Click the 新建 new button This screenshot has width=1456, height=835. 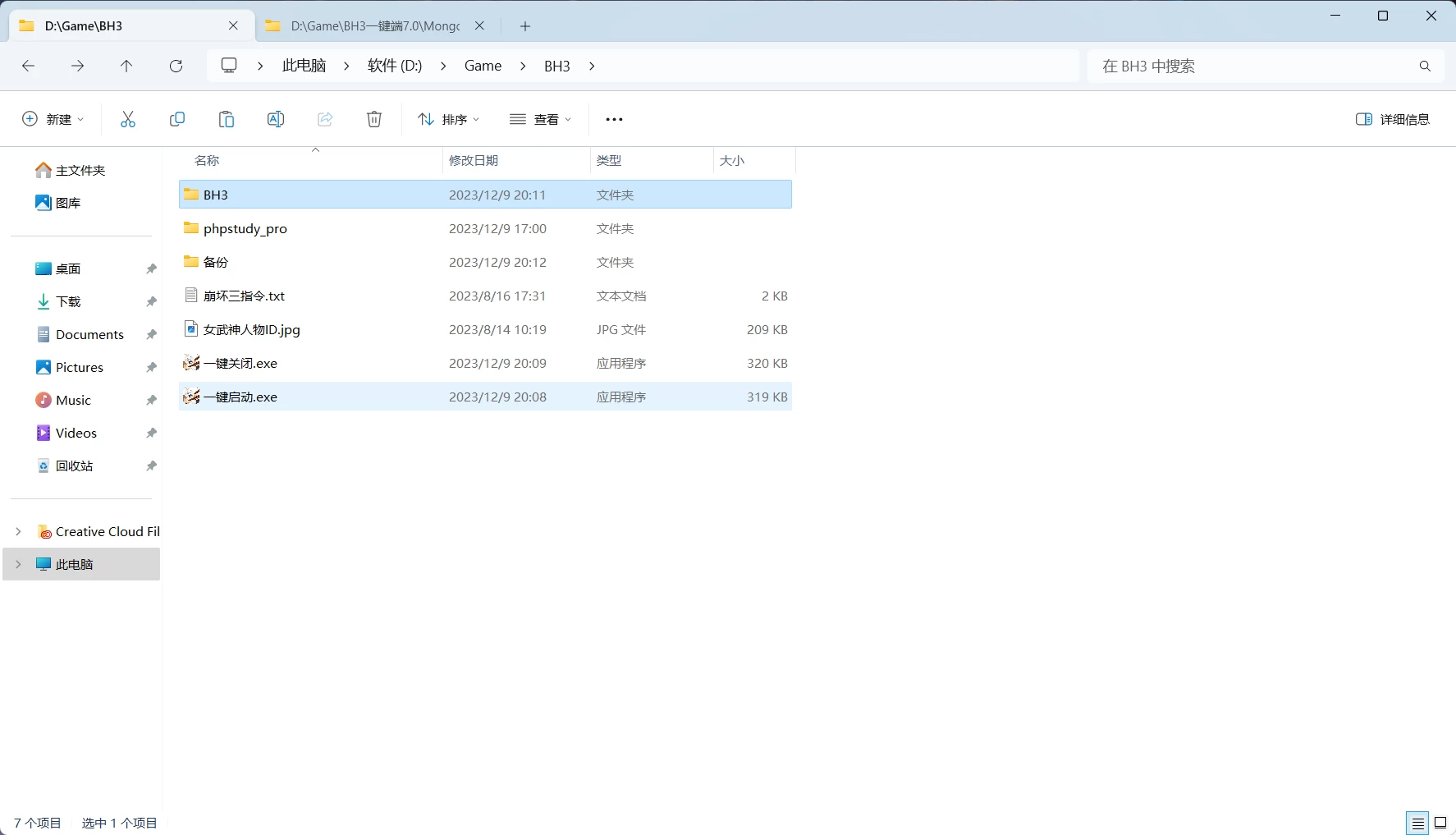[53, 120]
